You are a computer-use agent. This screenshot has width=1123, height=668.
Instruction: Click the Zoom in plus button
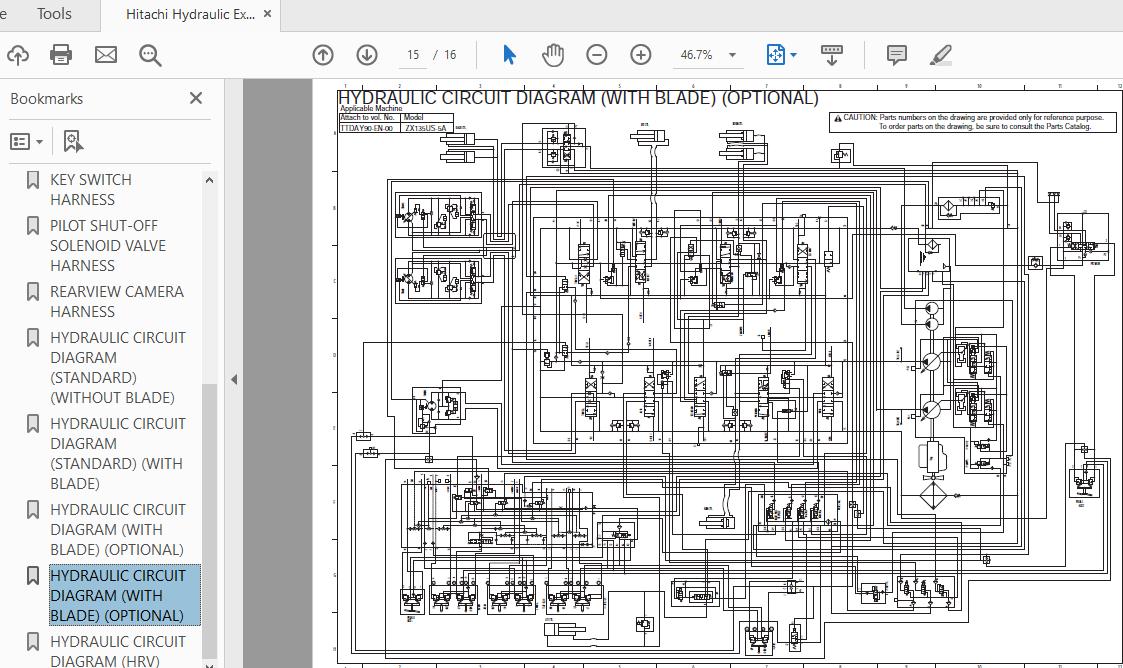tap(641, 55)
